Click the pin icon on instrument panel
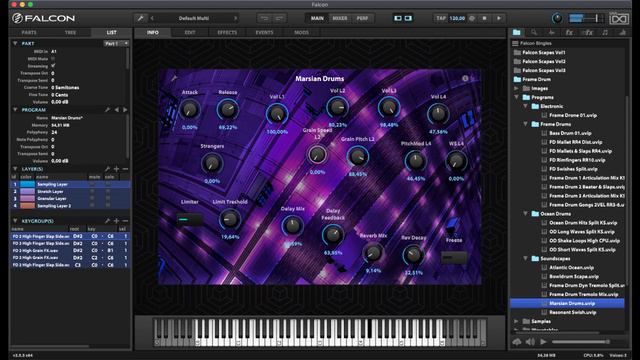The height and width of the screenshot is (360, 640). (174, 78)
